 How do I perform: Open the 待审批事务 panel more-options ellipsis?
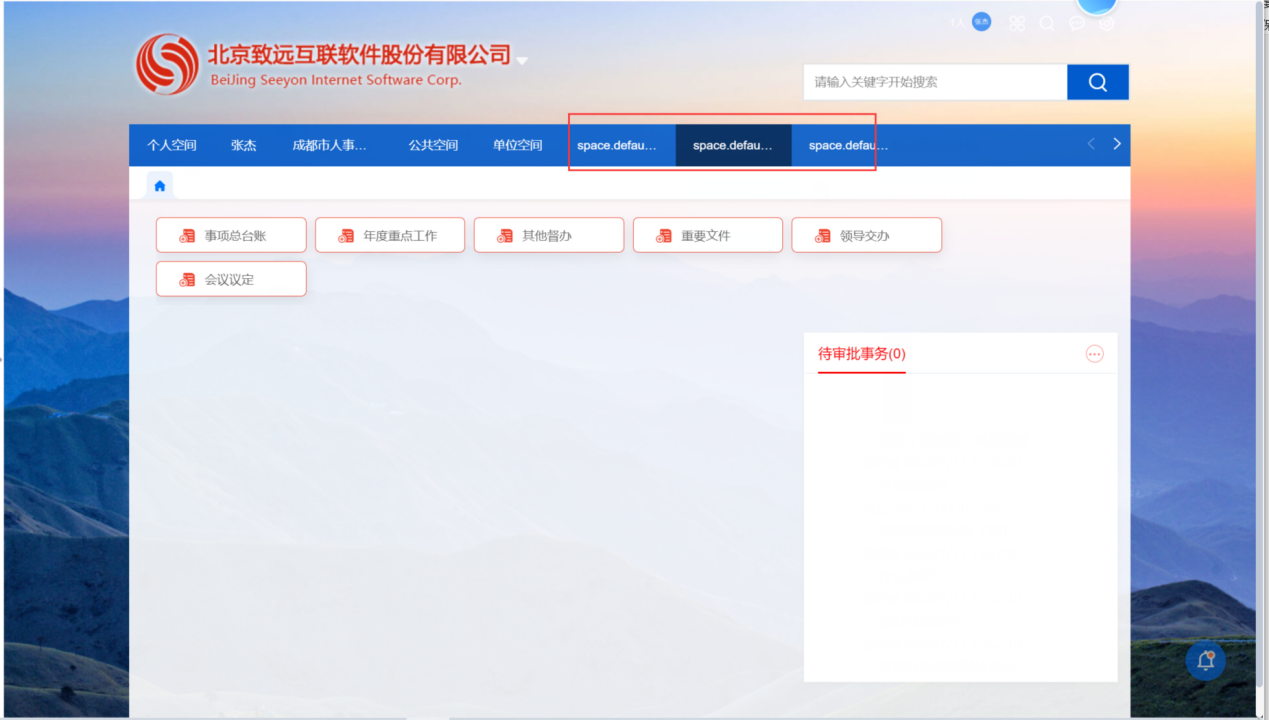click(1094, 354)
